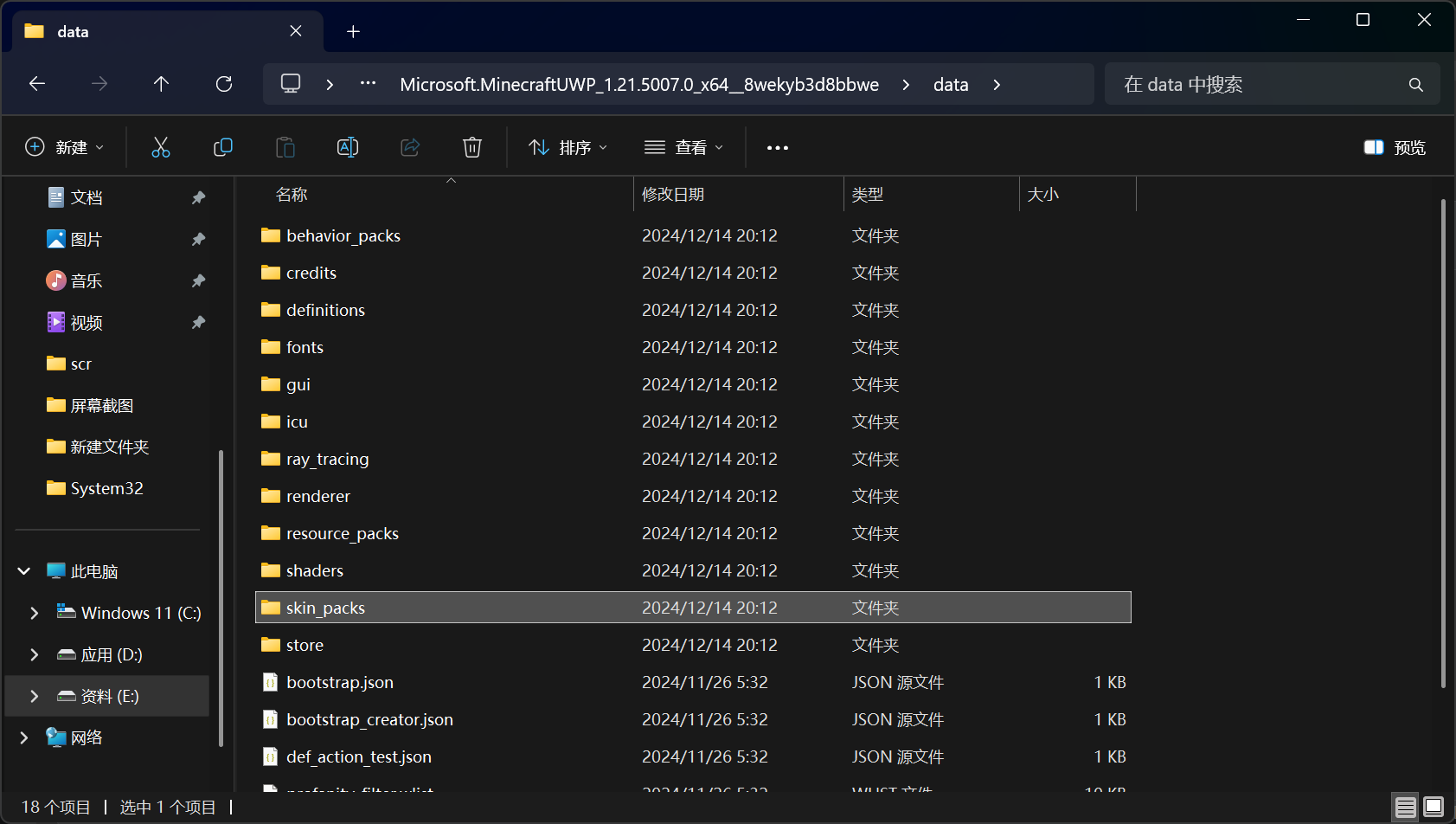Click the file list vertical scrollbar
This screenshot has height=824, width=1456.
(x=1443, y=443)
